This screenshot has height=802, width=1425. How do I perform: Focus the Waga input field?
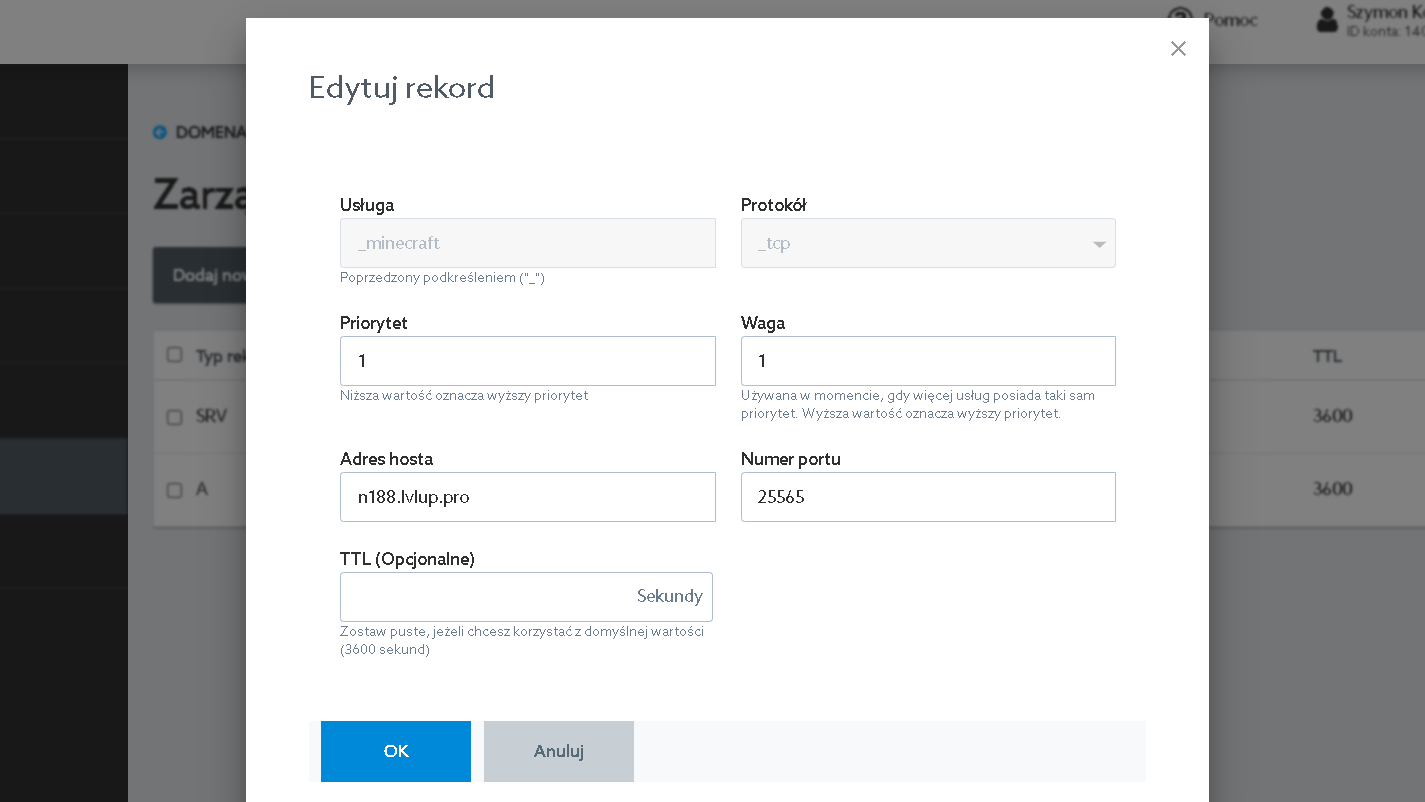pyautogui.click(x=927, y=361)
